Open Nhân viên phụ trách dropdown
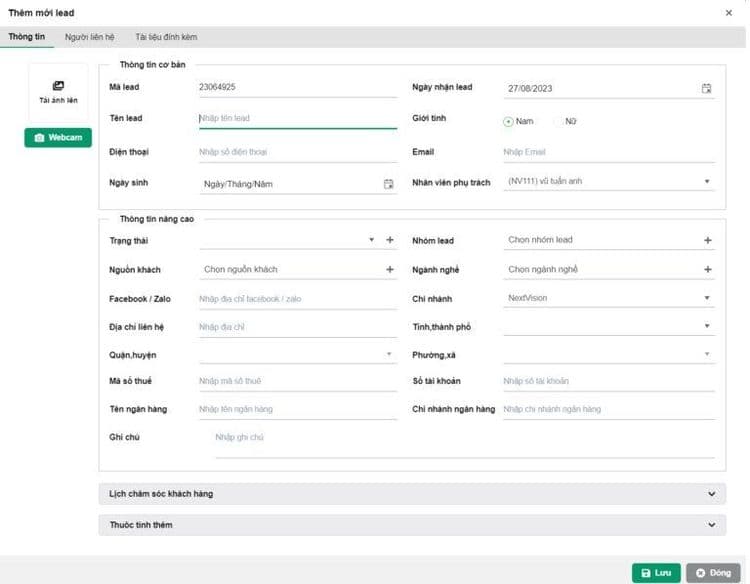The height and width of the screenshot is (584, 750). coord(707,182)
